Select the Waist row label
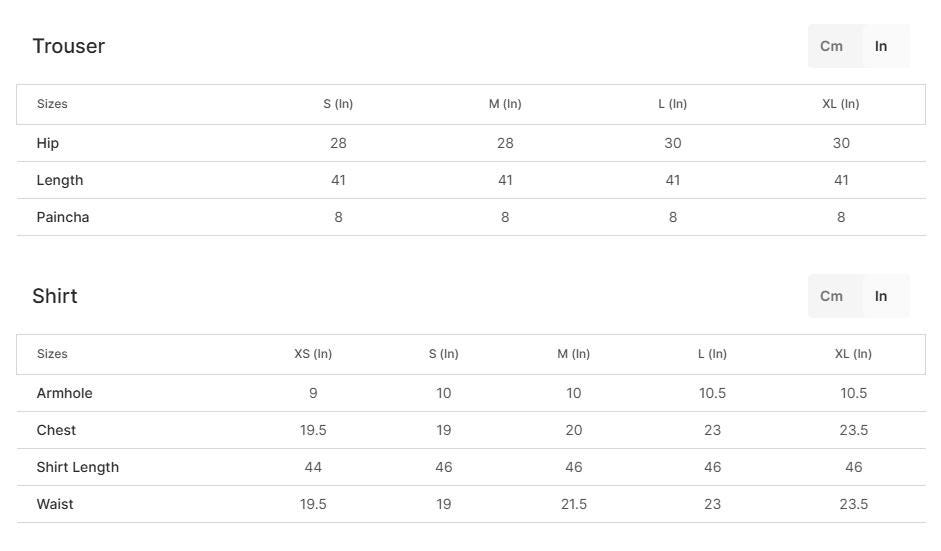941x551 pixels. pos(55,504)
